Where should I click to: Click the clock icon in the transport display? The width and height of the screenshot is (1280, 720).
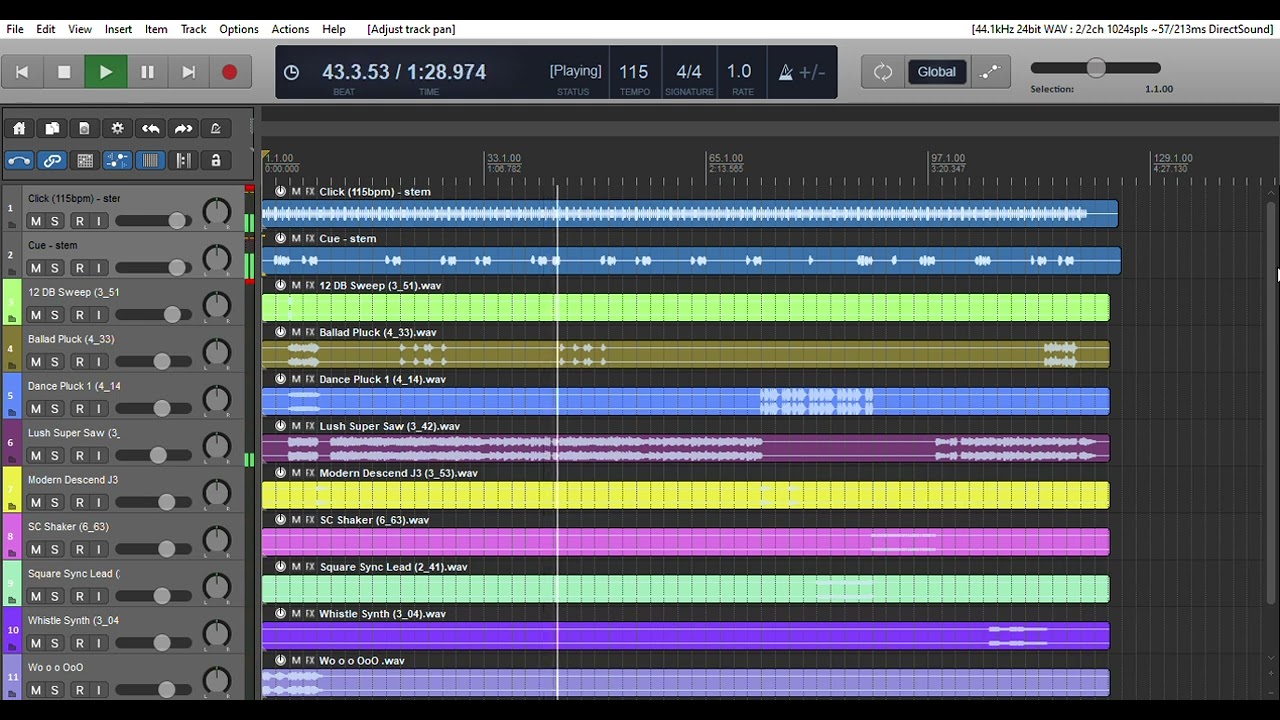(291, 72)
